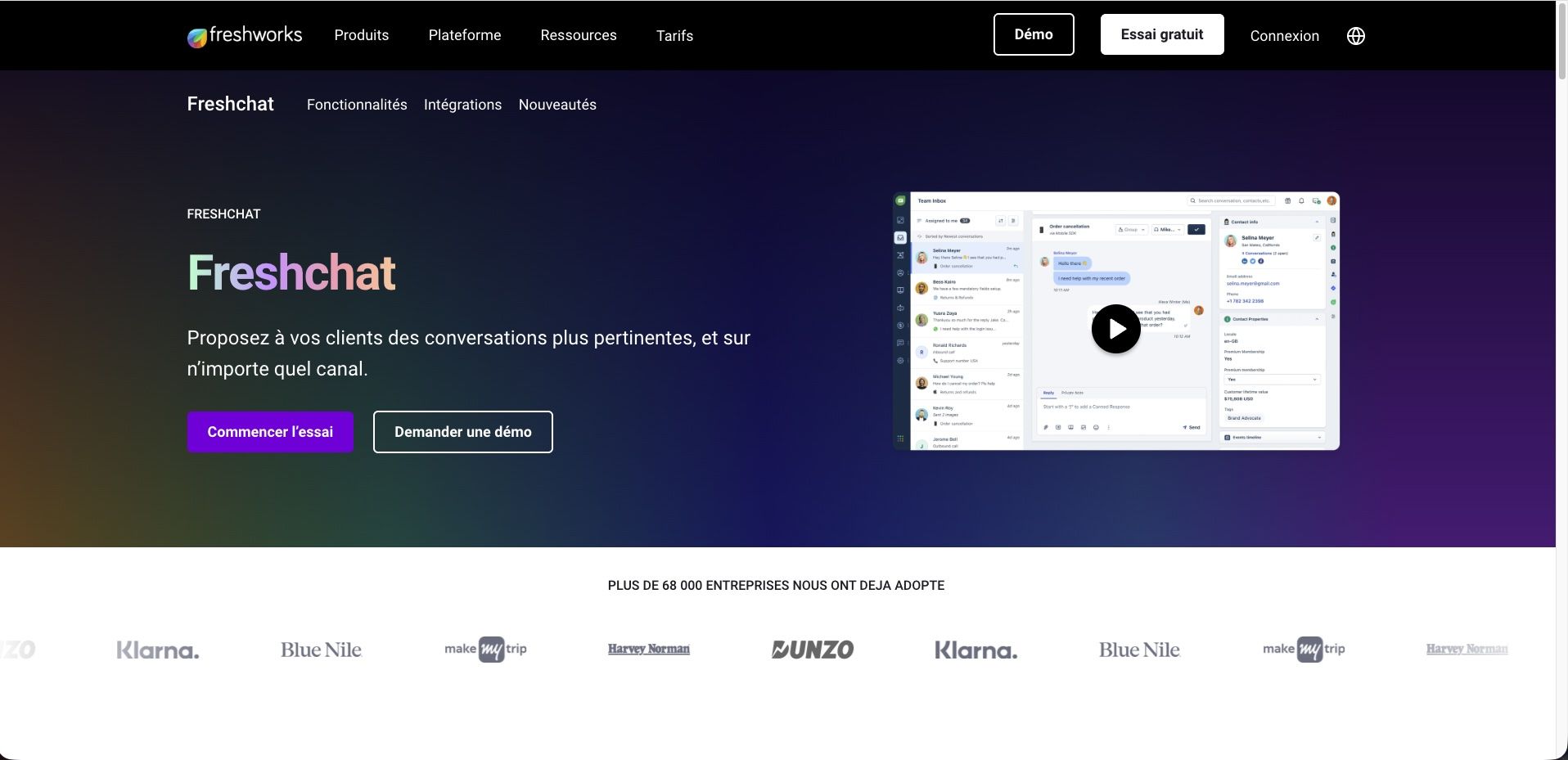Click the gift 'what's new' icon in app header
This screenshot has height=760, width=1568.
(1287, 200)
